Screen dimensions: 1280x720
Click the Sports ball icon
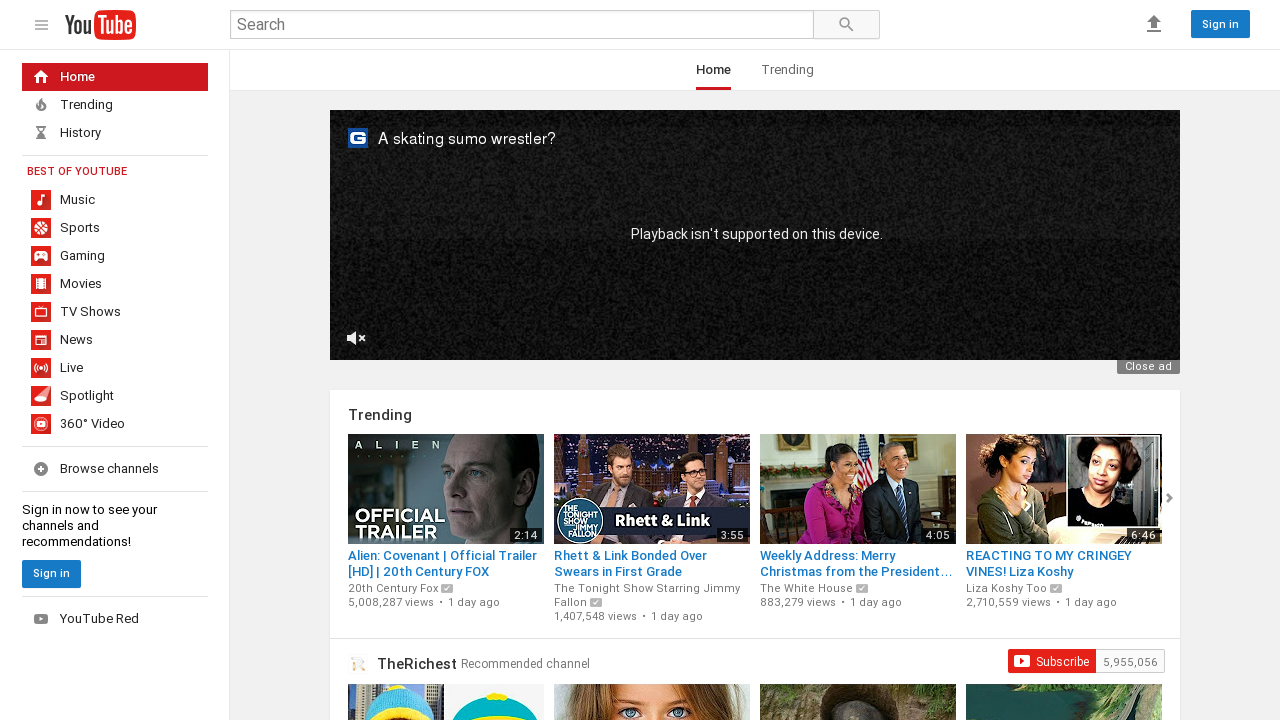click(x=41, y=228)
